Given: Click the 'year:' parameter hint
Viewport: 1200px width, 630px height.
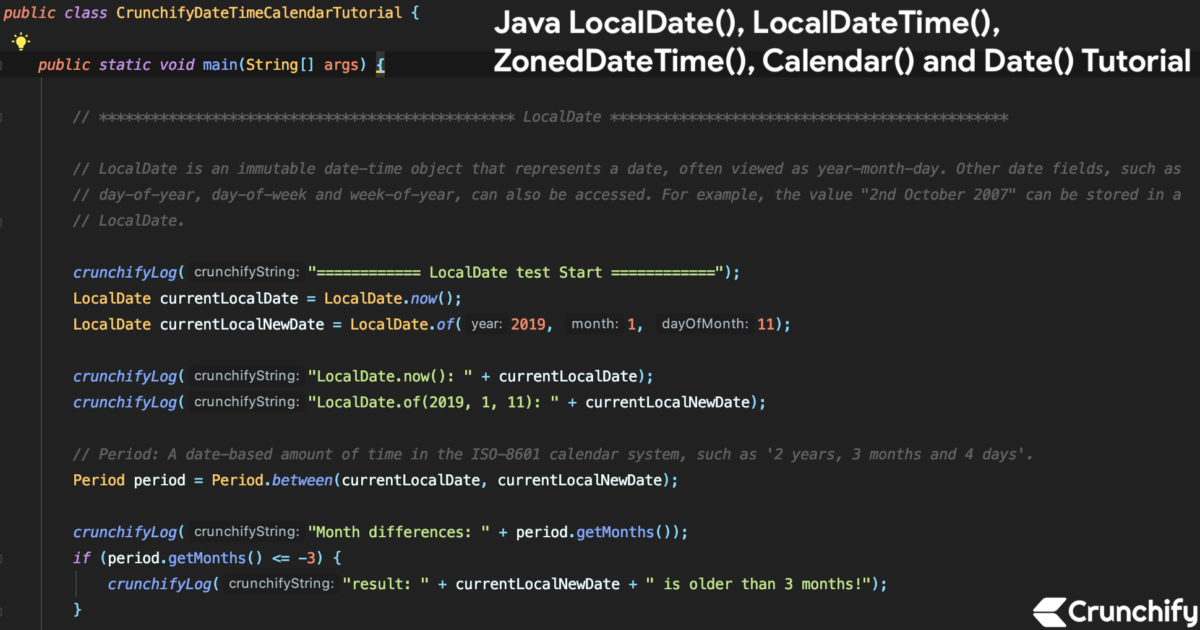Looking at the screenshot, I should 486,324.
